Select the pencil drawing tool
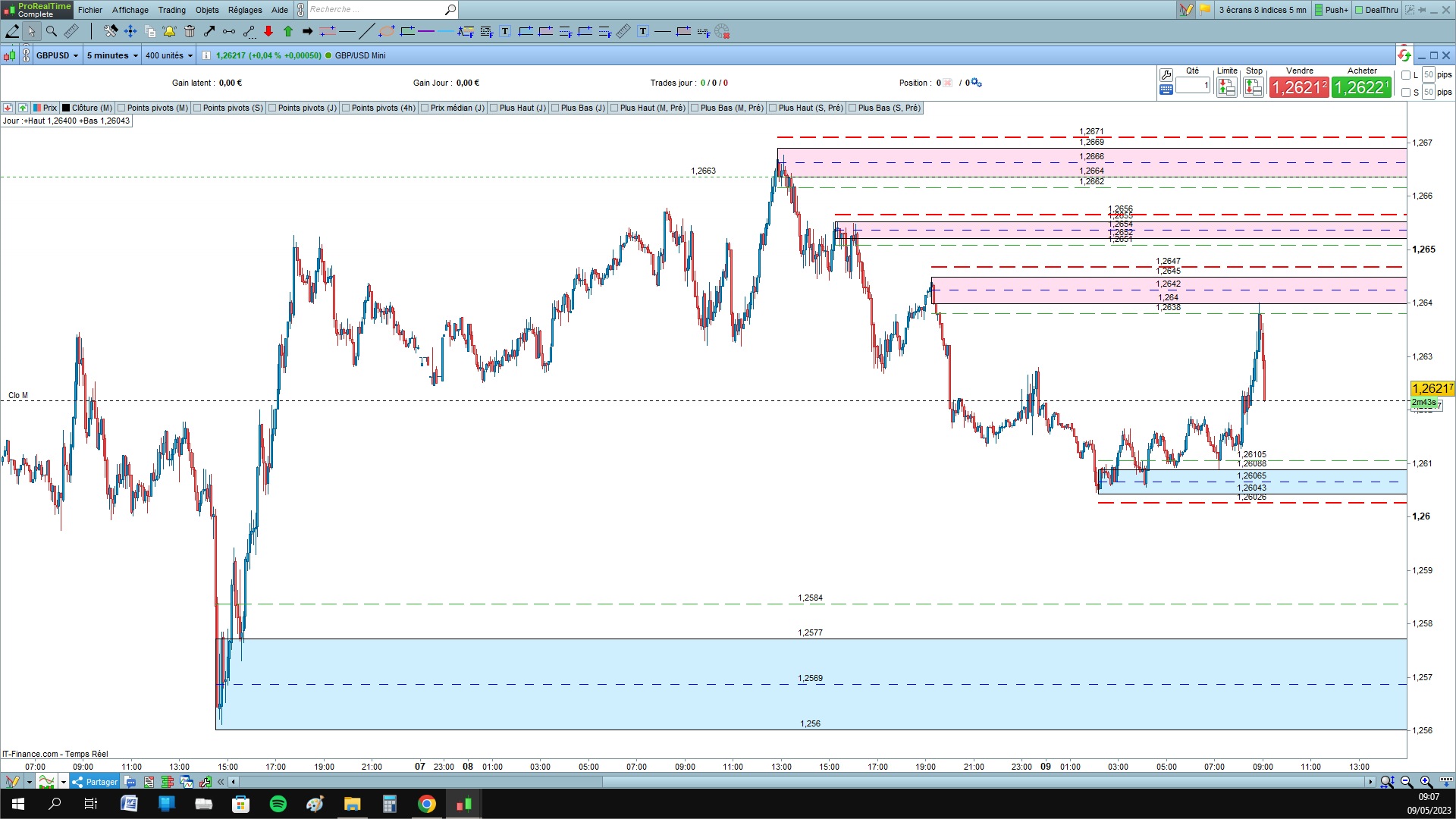 (12, 31)
